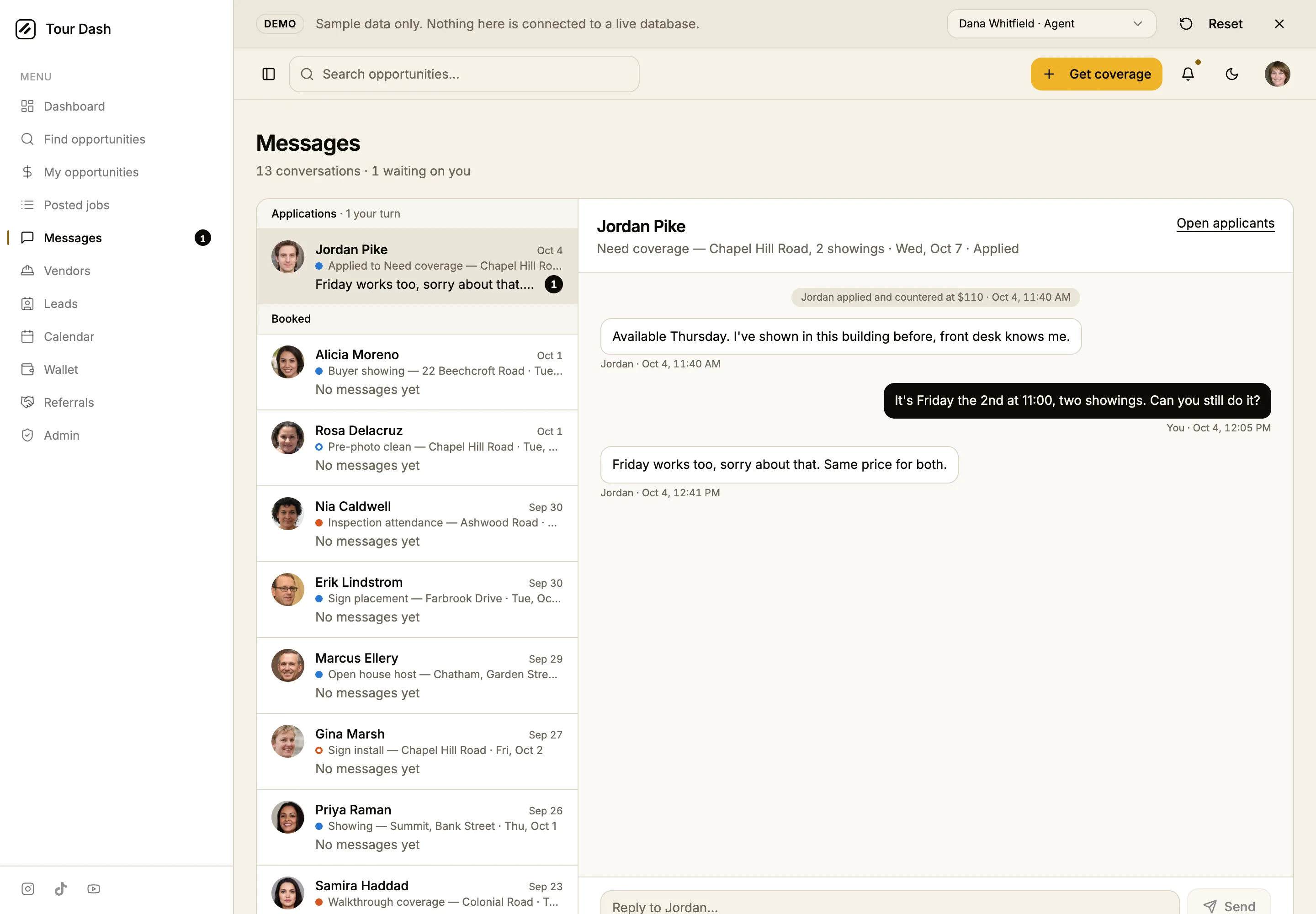1316x914 pixels.
Task: Open Erik Lindstrom conversation
Action: (417, 600)
